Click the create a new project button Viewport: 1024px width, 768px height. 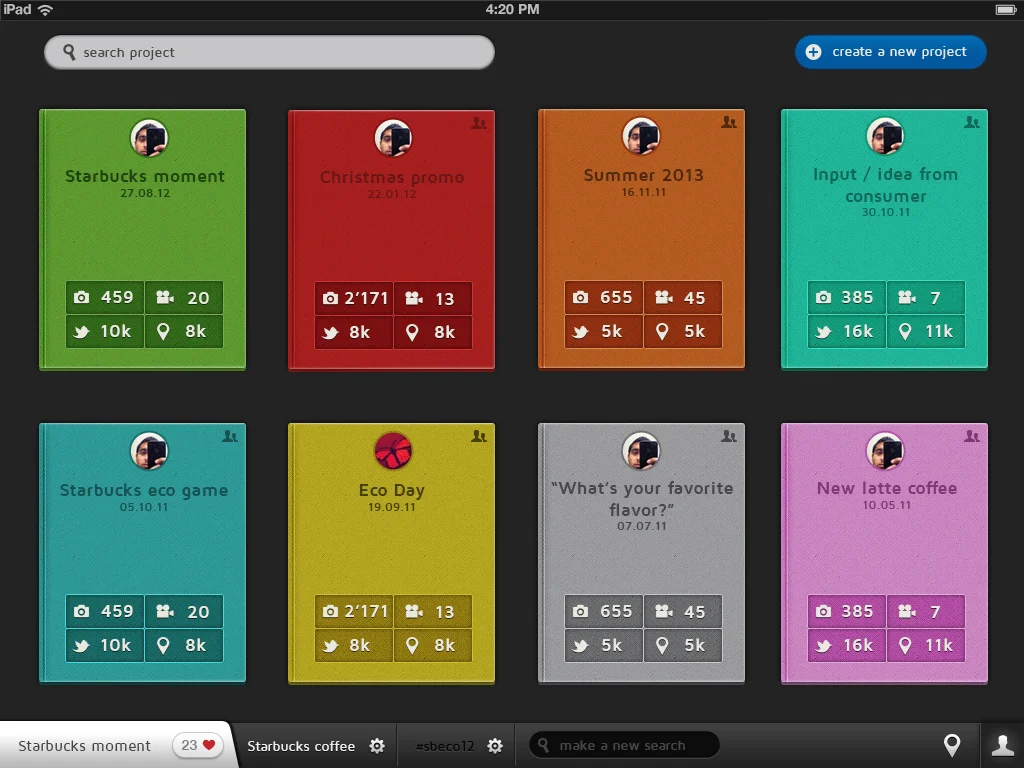coord(890,52)
